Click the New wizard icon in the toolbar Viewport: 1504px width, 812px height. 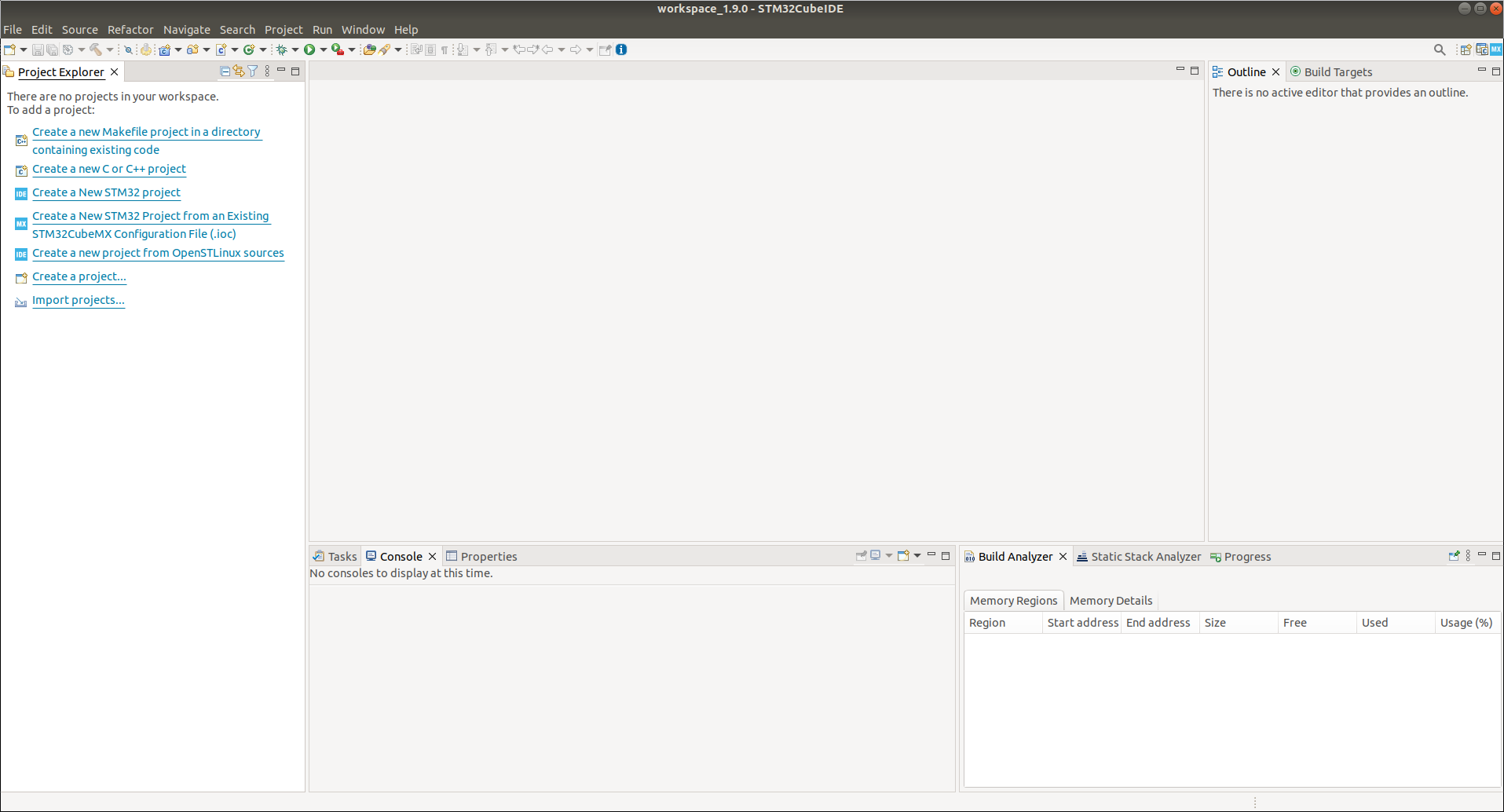tap(9, 49)
